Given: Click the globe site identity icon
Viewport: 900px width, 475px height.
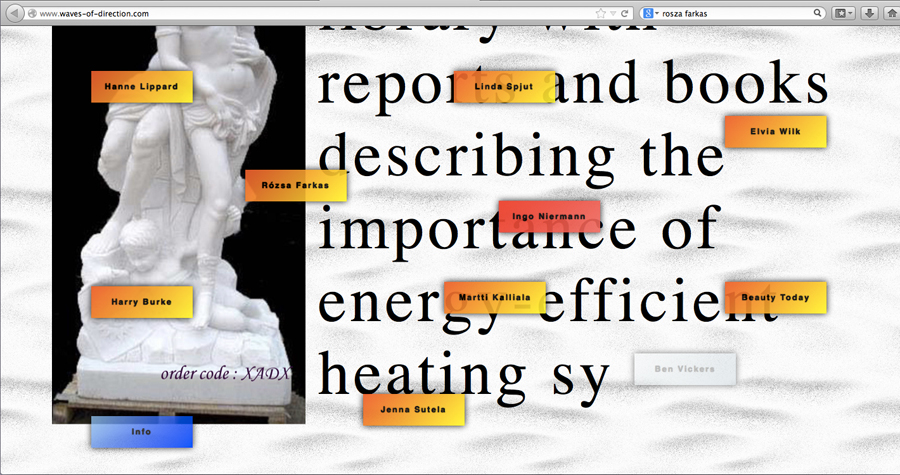Looking at the screenshot, I should pyautogui.click(x=32, y=13).
